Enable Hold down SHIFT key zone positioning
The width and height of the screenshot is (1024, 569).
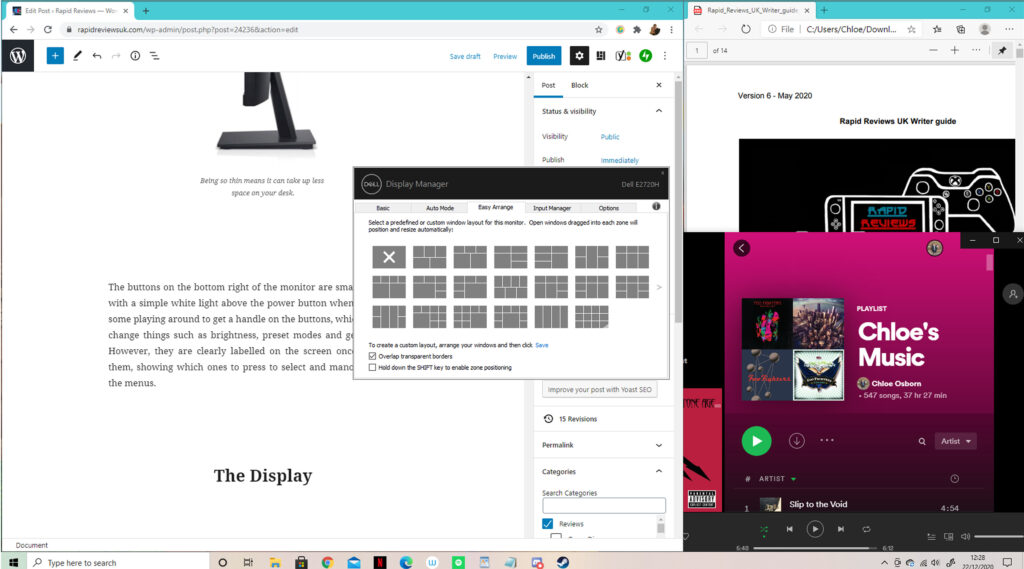(x=372, y=367)
